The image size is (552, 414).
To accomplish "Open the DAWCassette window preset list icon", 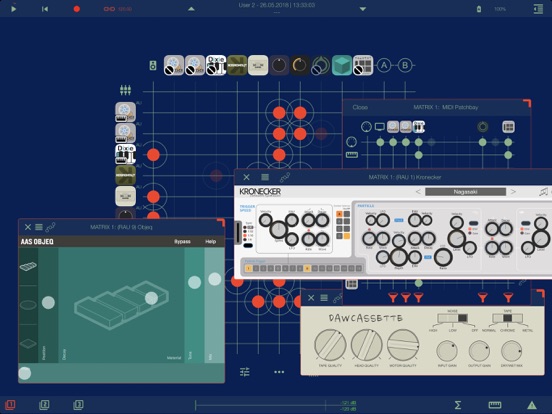I will (x=324, y=298).
